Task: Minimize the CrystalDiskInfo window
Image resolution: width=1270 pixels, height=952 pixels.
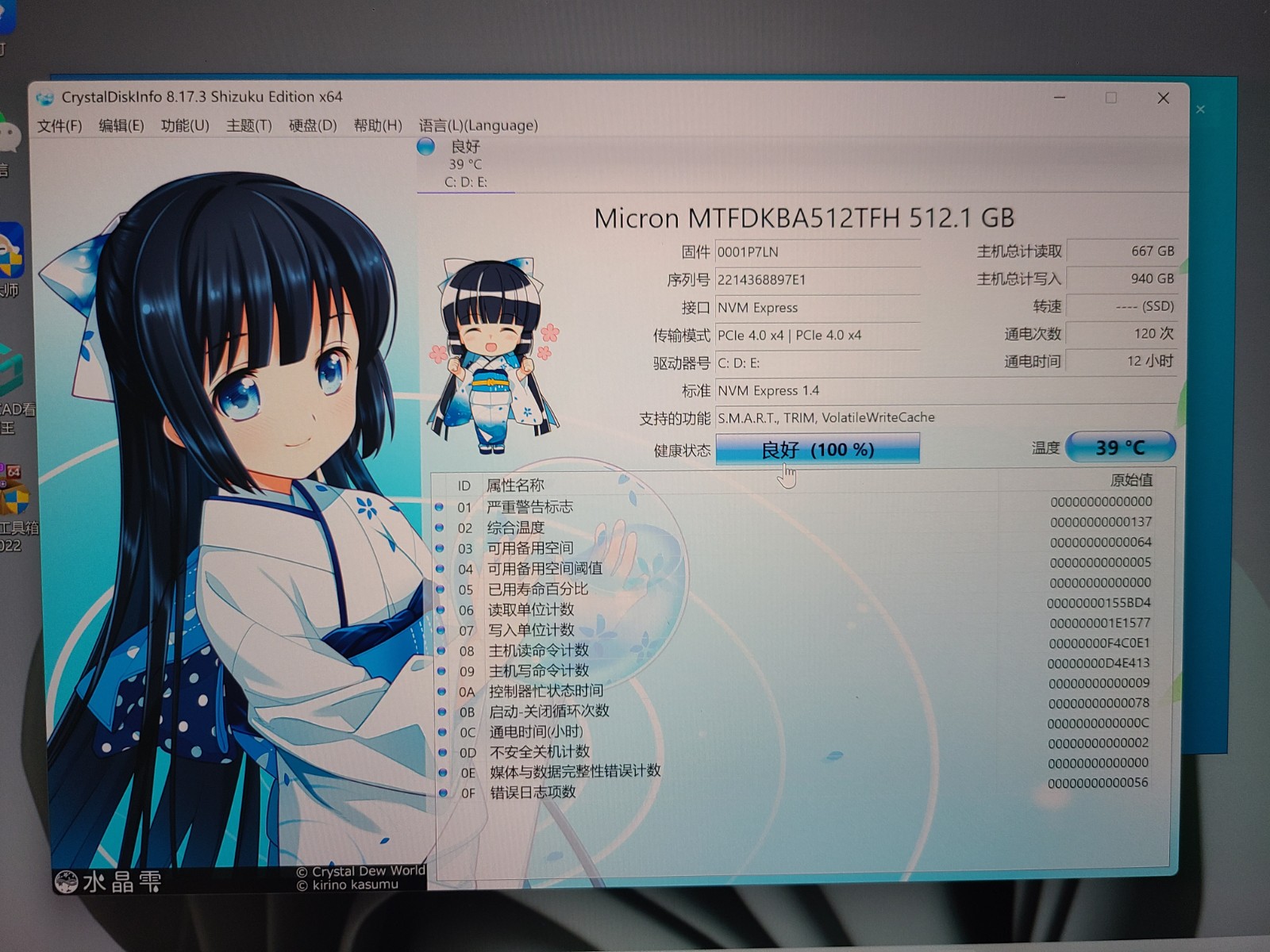Action: pyautogui.click(x=1060, y=98)
